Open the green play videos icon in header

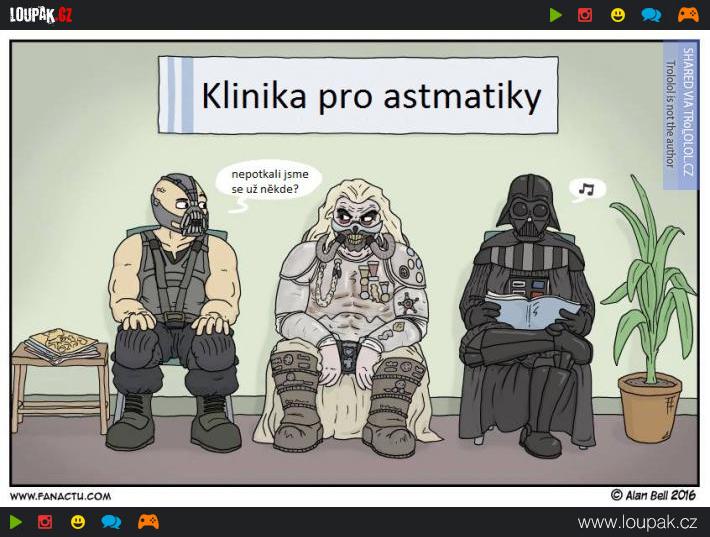pyautogui.click(x=556, y=15)
